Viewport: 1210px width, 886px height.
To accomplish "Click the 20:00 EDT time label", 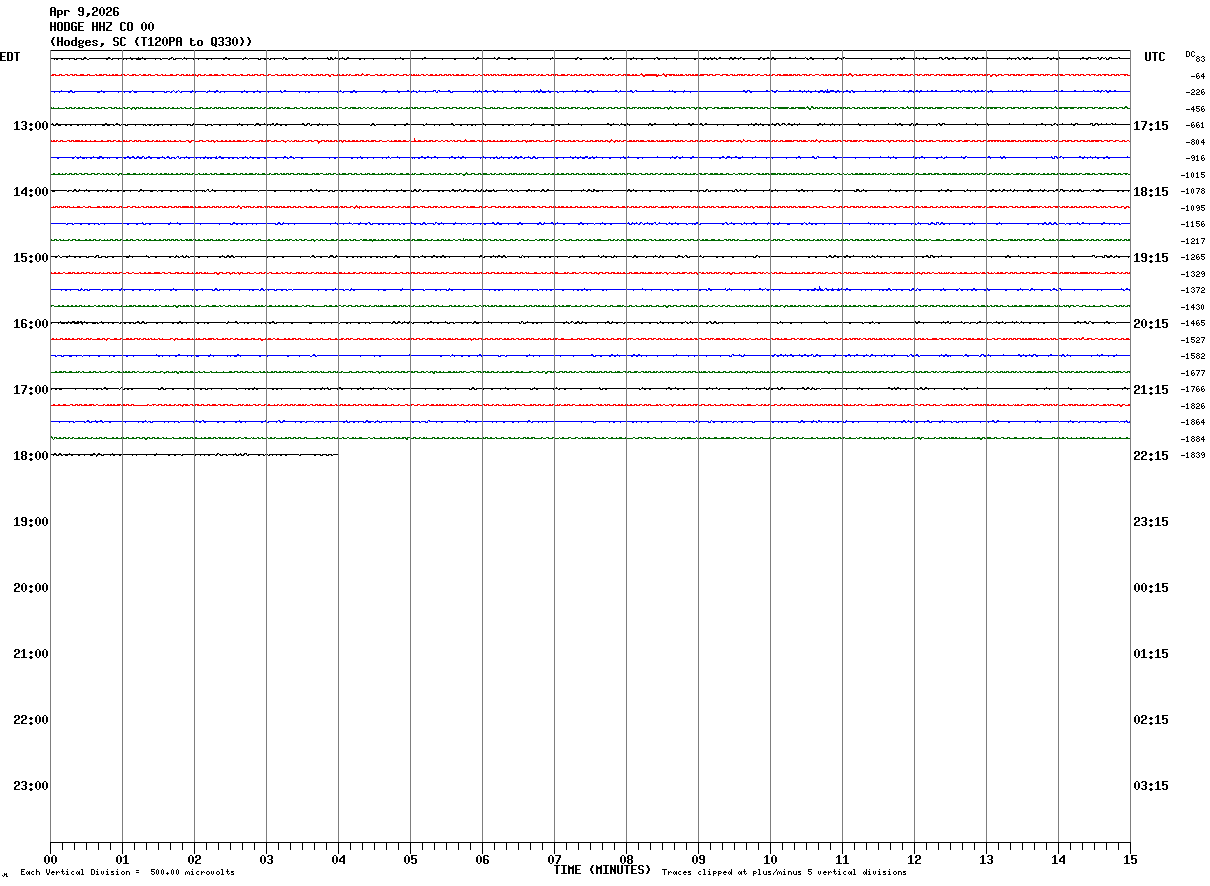I will coord(30,588).
